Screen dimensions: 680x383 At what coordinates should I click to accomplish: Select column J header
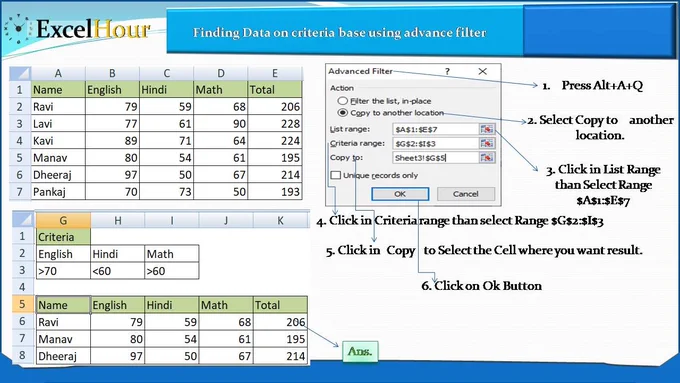[226, 220]
